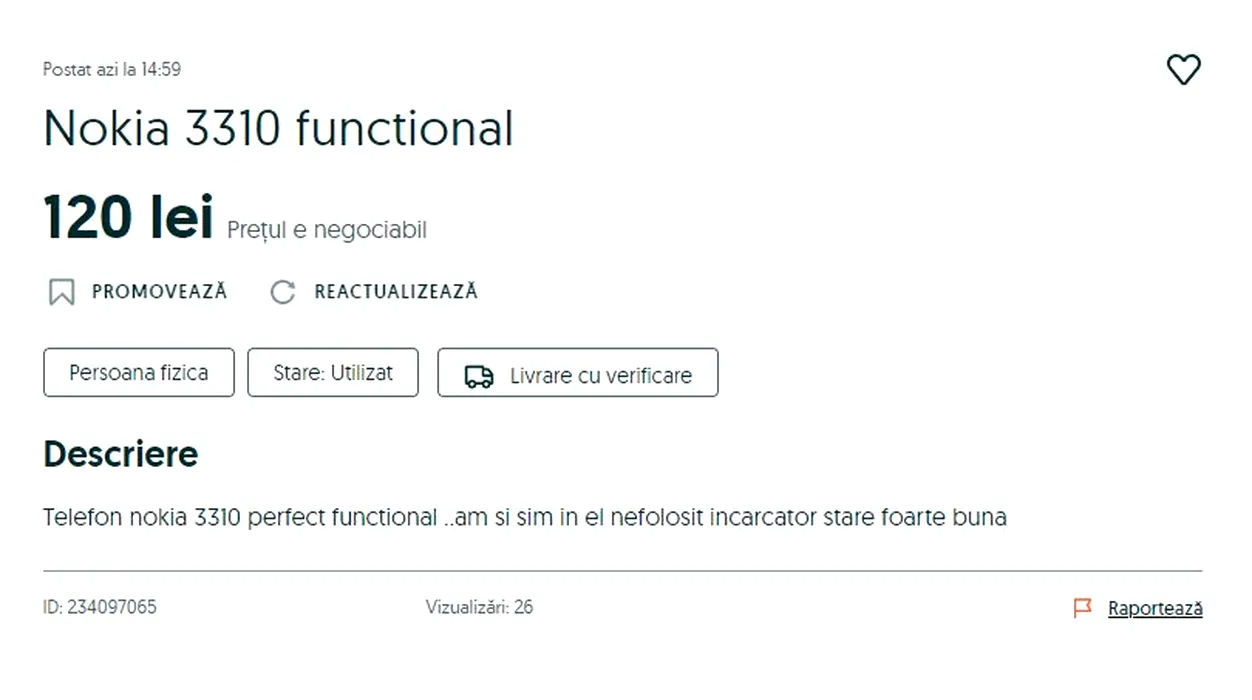Click the Nokia 3310 functional title

tap(278, 129)
